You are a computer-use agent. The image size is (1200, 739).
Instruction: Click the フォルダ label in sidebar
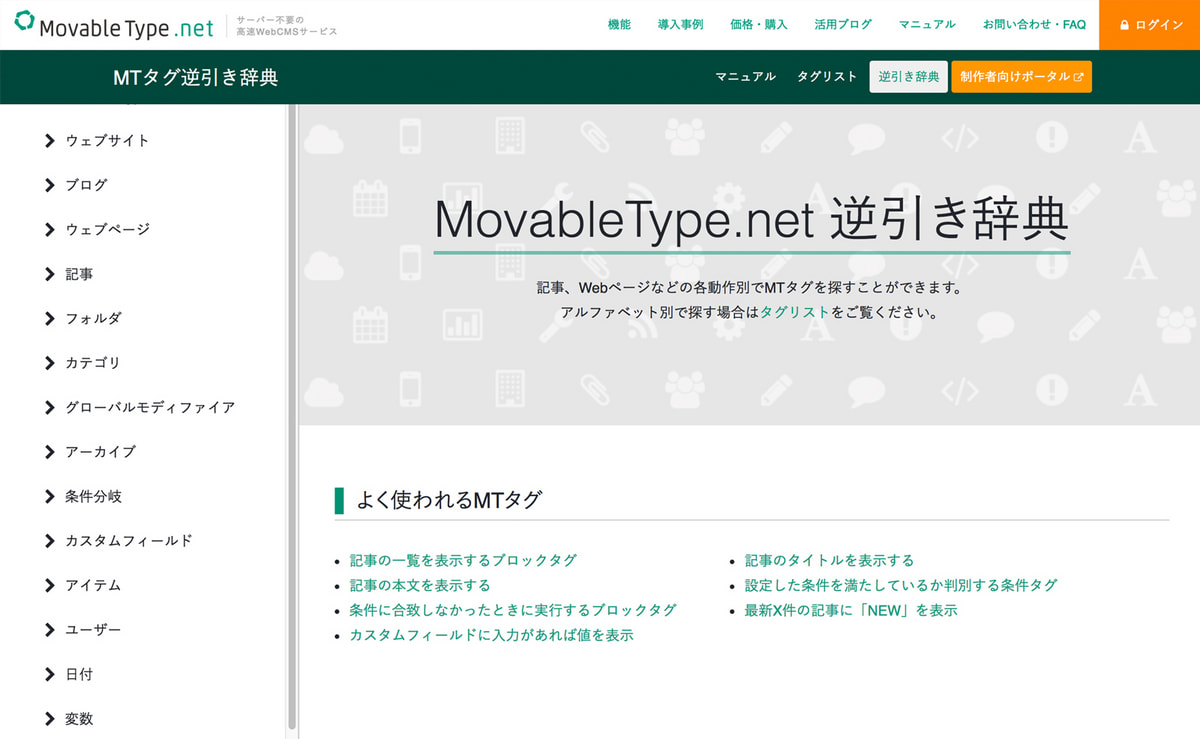(93, 319)
